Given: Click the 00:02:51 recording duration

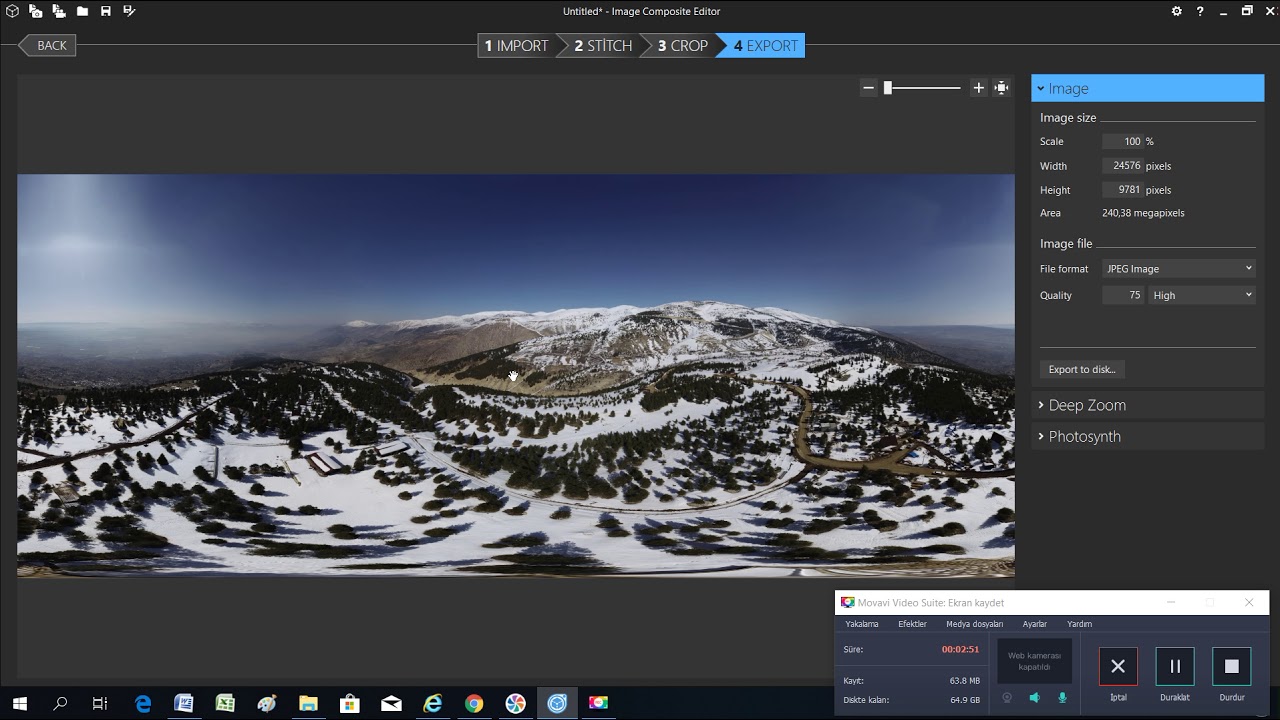Looking at the screenshot, I should pyautogui.click(x=960, y=650).
